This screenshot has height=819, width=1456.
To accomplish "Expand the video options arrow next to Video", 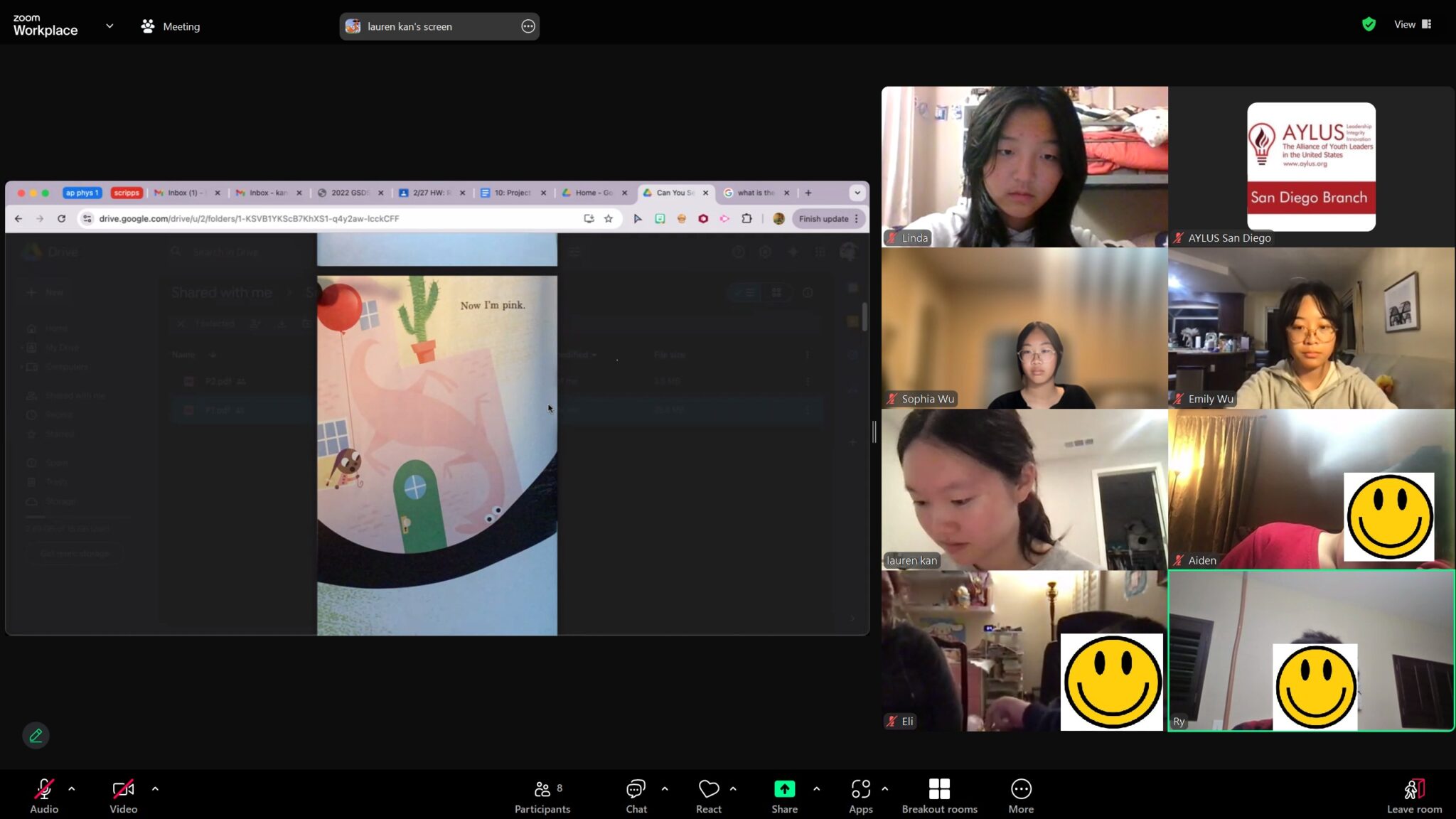I will [x=155, y=788].
